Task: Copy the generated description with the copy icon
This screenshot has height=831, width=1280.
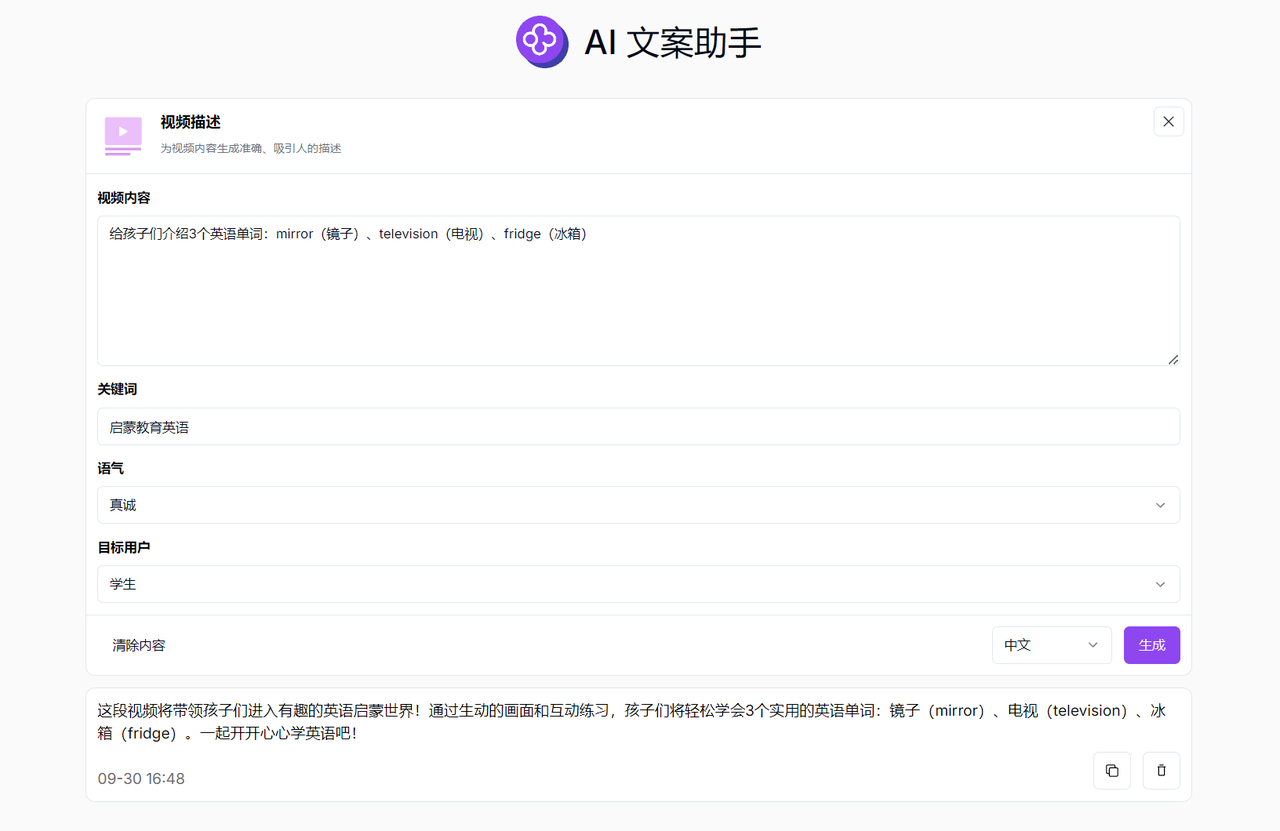Action: pyautogui.click(x=1112, y=771)
